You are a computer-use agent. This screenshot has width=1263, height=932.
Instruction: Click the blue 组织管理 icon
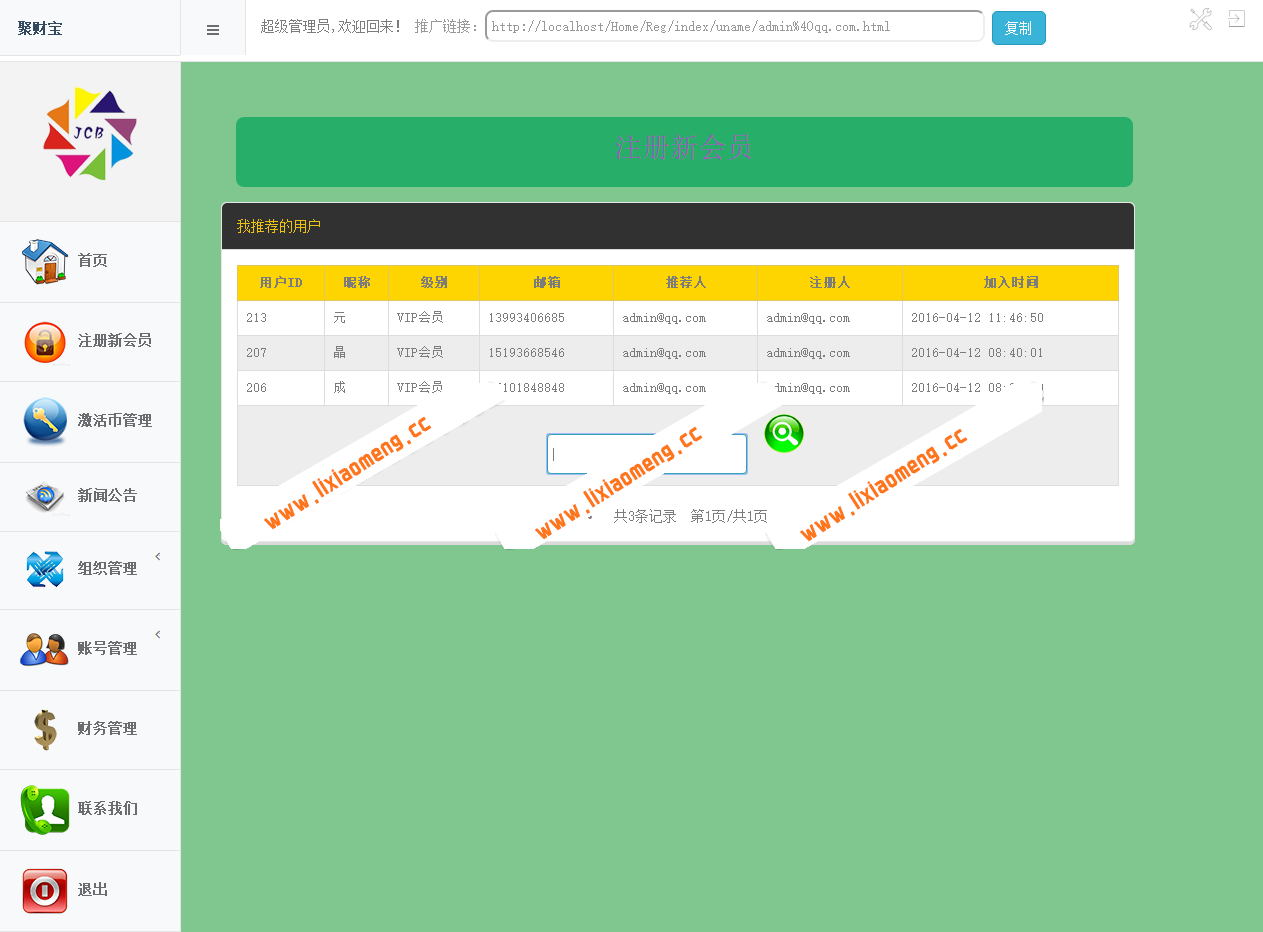45,569
